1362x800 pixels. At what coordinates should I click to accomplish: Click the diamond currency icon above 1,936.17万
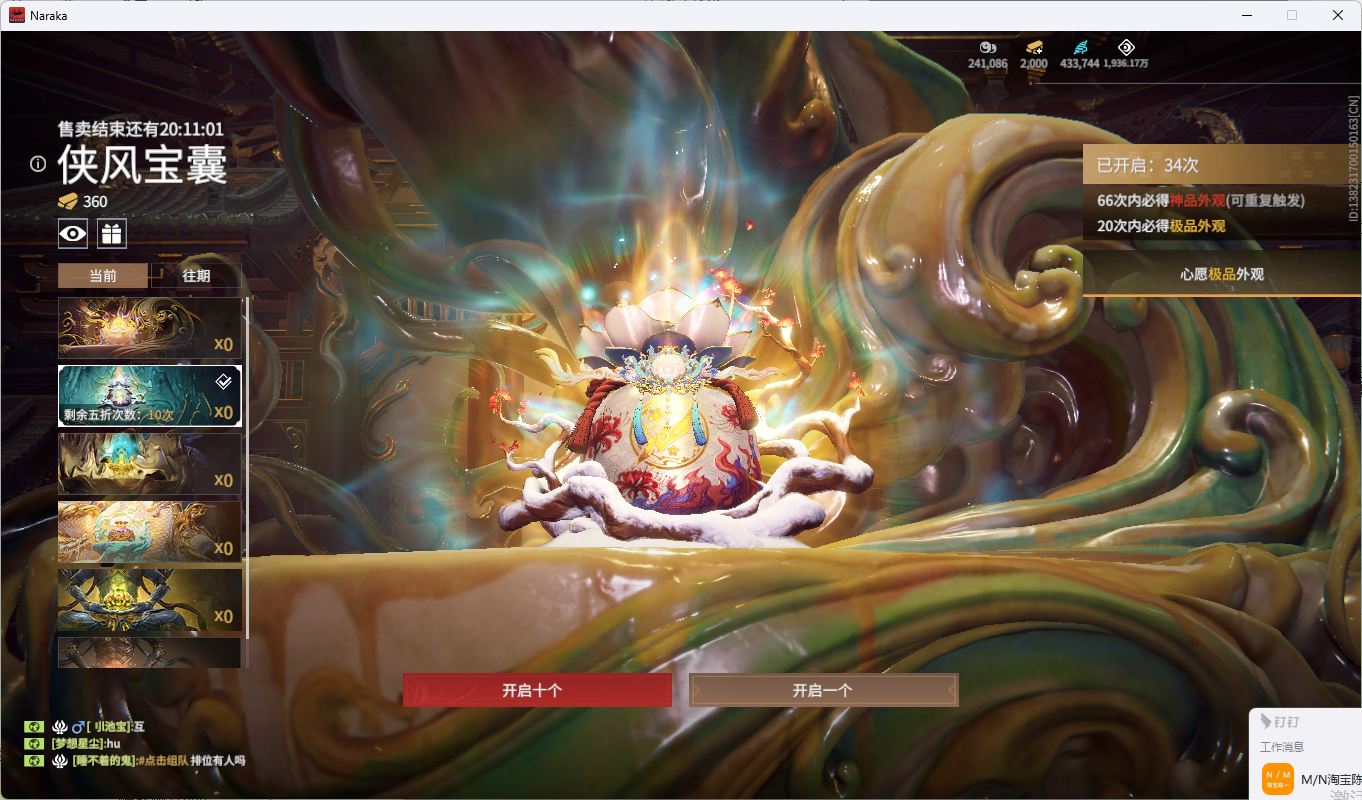(x=1126, y=47)
